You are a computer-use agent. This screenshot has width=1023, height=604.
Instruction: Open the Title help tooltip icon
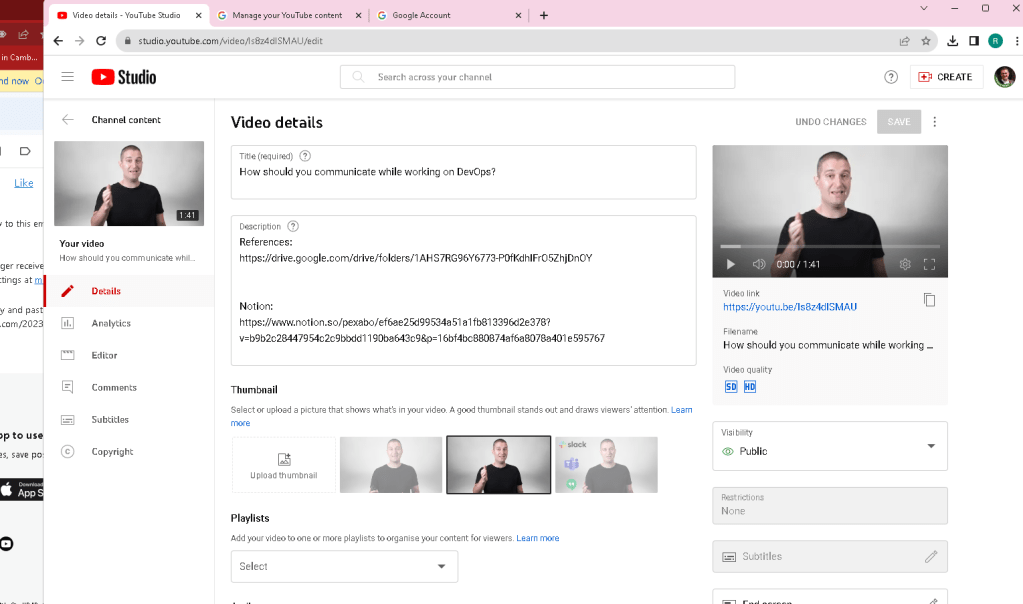305,156
